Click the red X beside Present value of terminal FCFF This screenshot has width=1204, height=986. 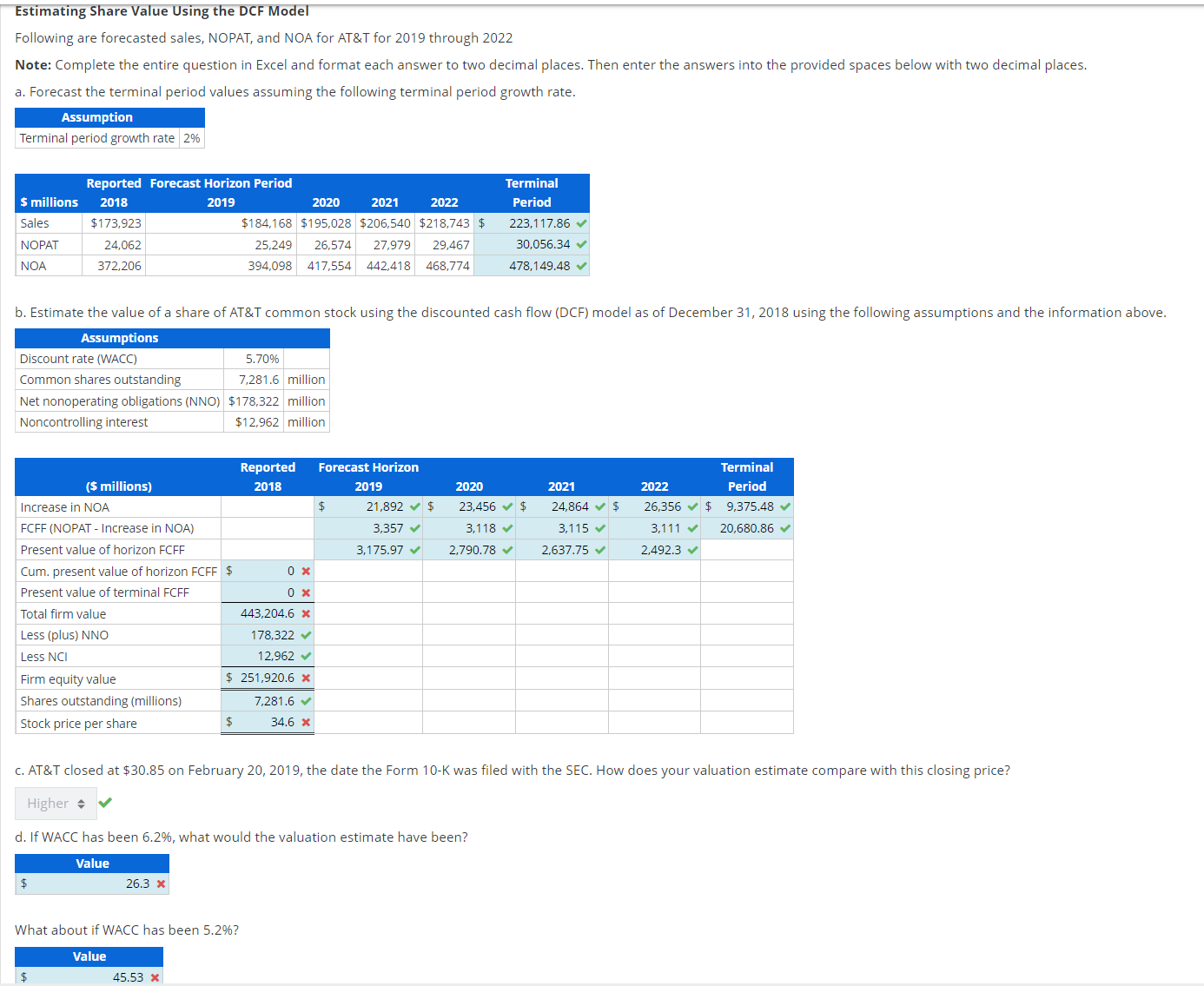click(x=306, y=592)
